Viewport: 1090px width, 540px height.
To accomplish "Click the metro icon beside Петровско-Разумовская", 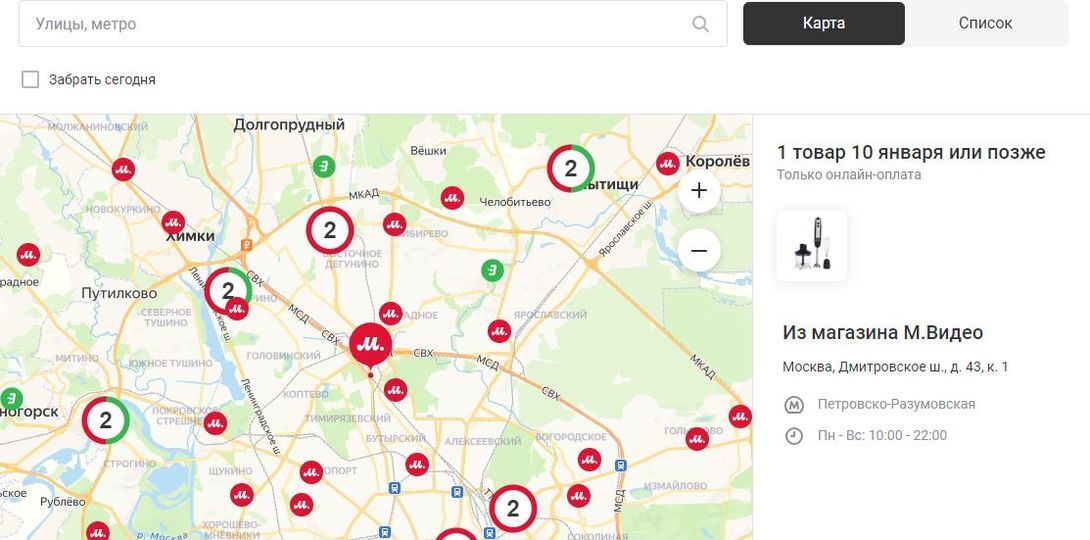I will point(794,404).
